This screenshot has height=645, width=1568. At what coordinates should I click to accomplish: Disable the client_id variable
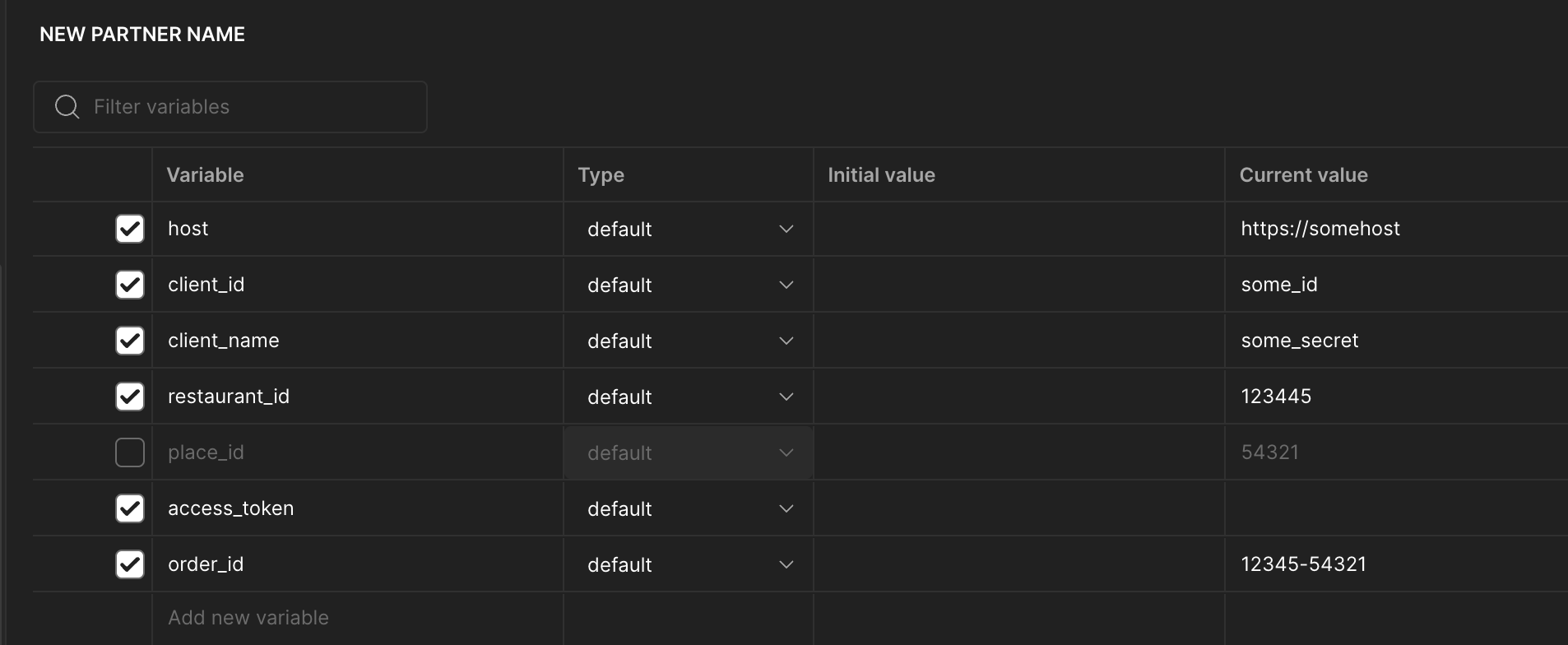(x=130, y=285)
